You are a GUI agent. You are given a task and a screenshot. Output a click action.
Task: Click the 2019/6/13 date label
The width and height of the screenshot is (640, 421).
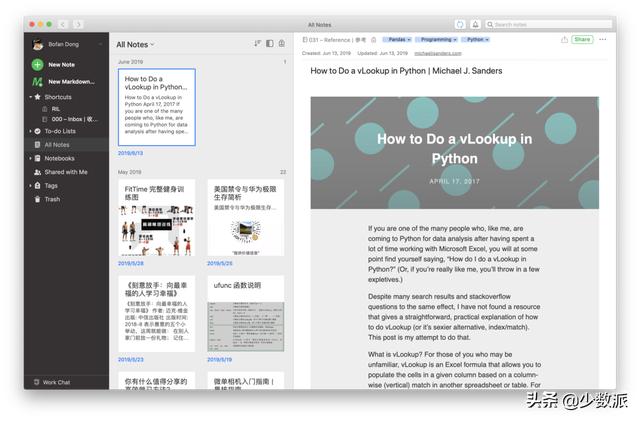(131, 153)
